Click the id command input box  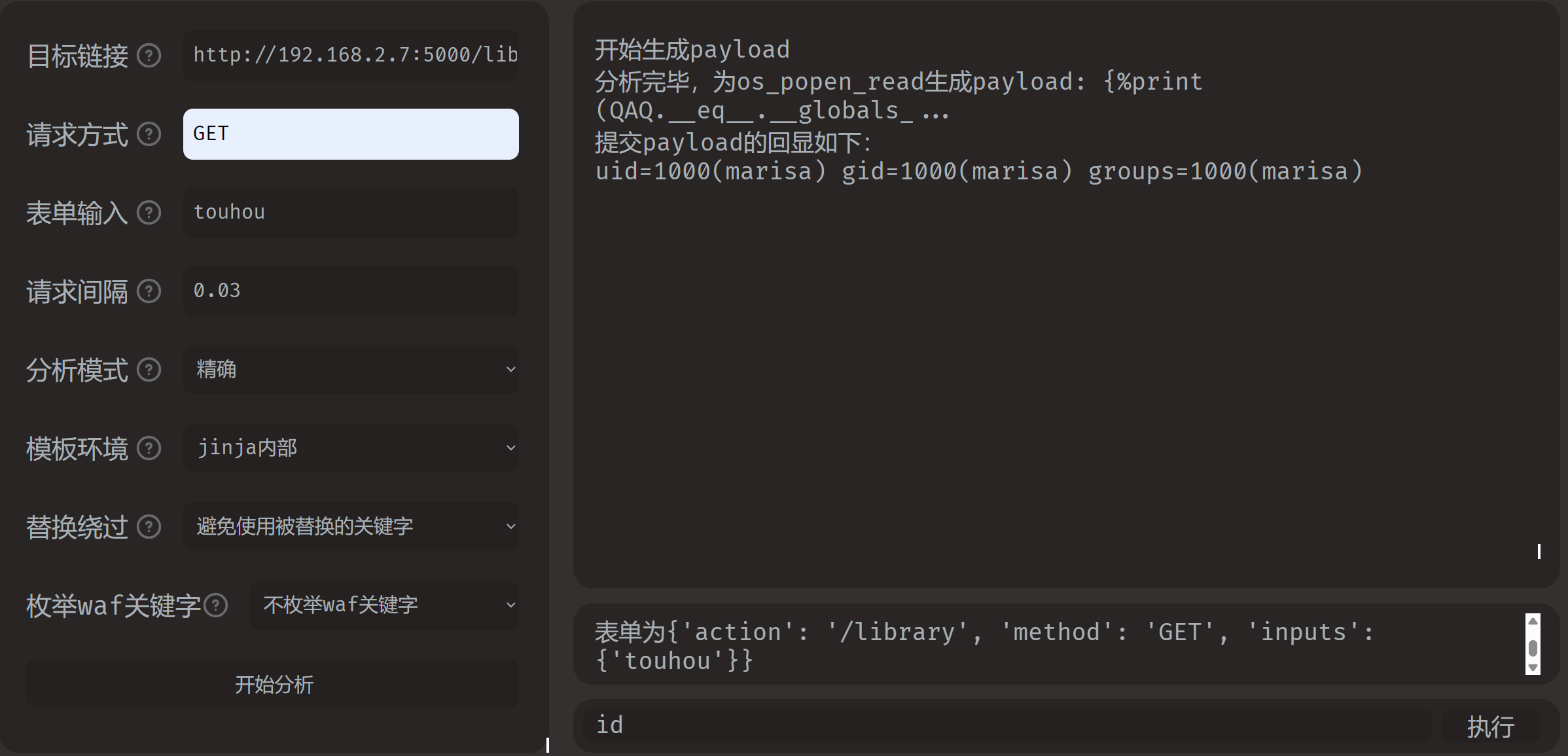(x=1007, y=725)
